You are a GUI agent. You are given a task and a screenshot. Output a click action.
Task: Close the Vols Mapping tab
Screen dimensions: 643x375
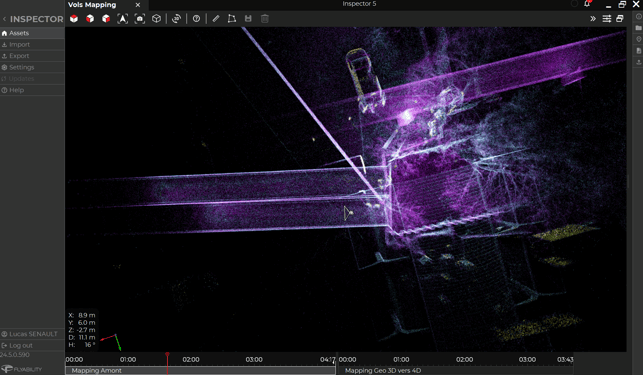138,5
